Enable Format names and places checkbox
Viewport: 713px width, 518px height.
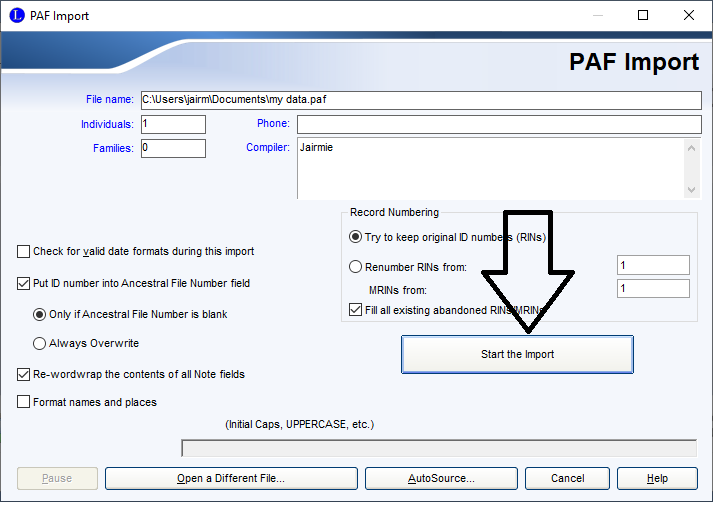pyautogui.click(x=24, y=402)
